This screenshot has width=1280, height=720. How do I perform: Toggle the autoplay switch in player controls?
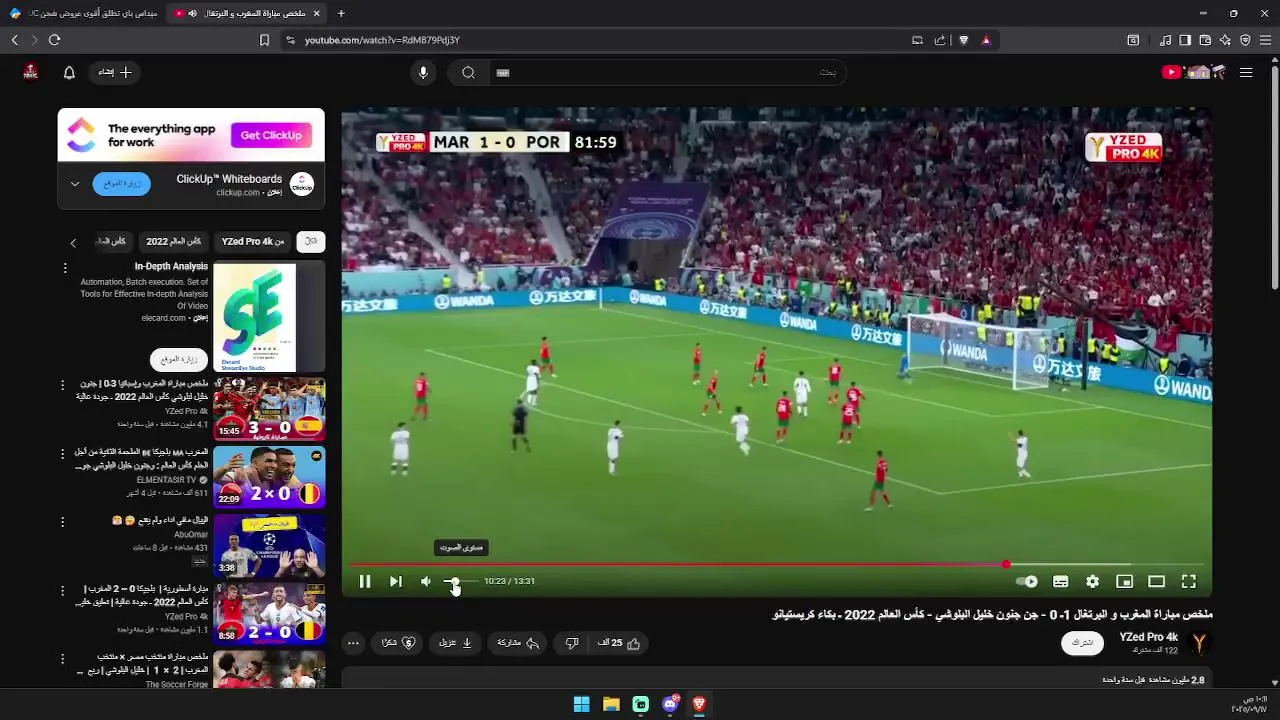coord(1027,581)
